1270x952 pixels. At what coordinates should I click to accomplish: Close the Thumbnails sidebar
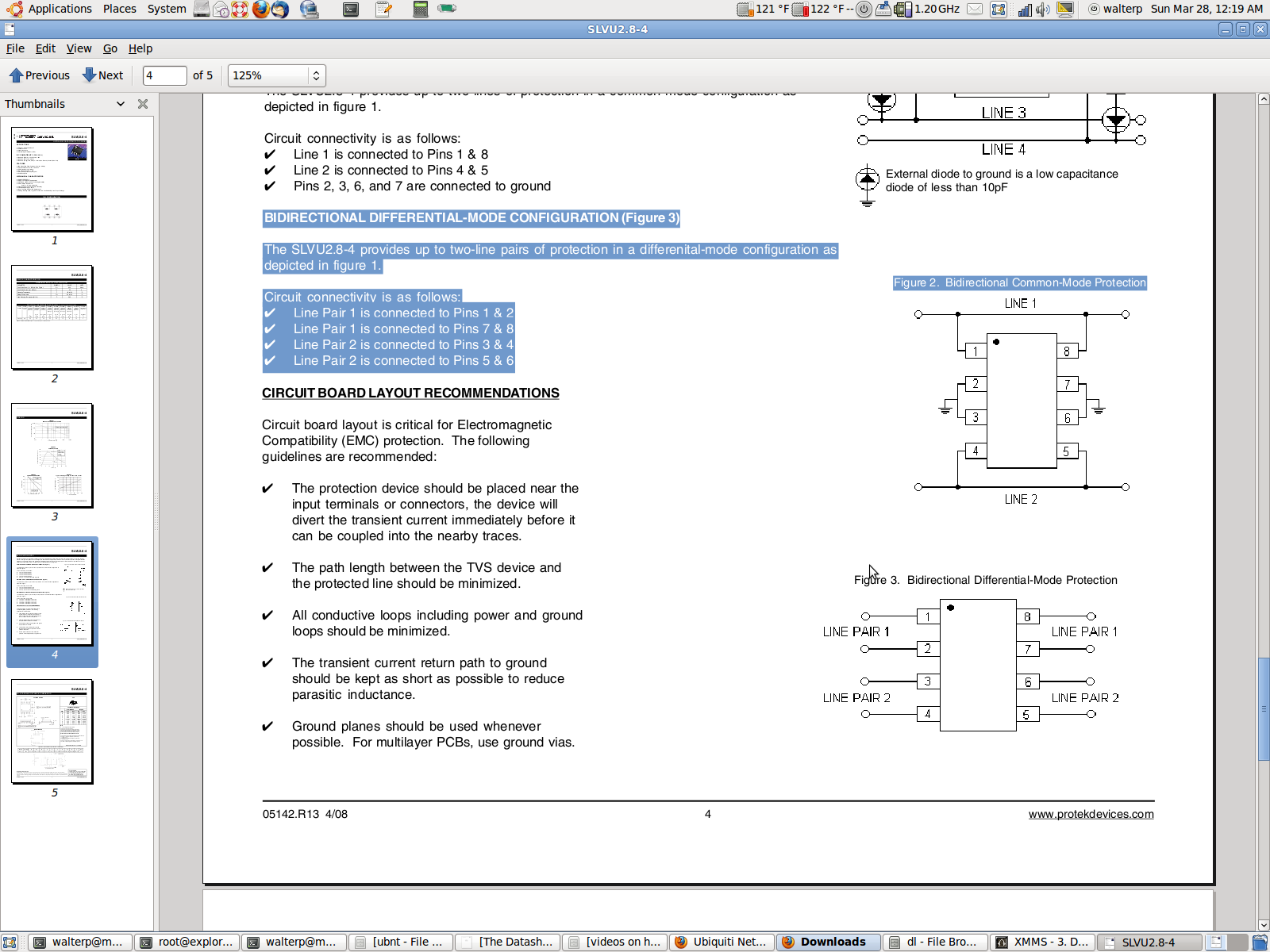tap(143, 104)
